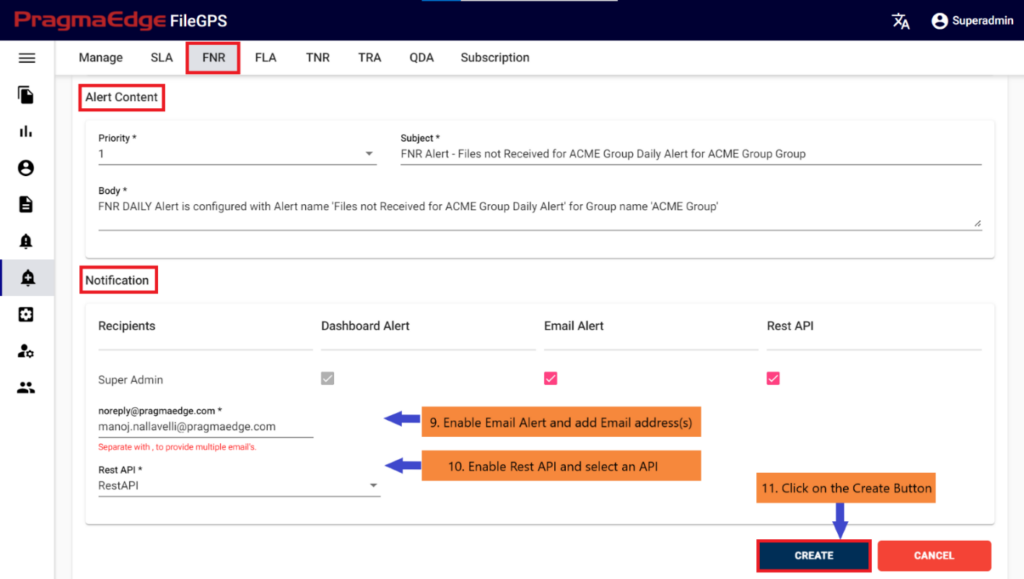
Task: Click the Superadmin username label
Action: 982,21
